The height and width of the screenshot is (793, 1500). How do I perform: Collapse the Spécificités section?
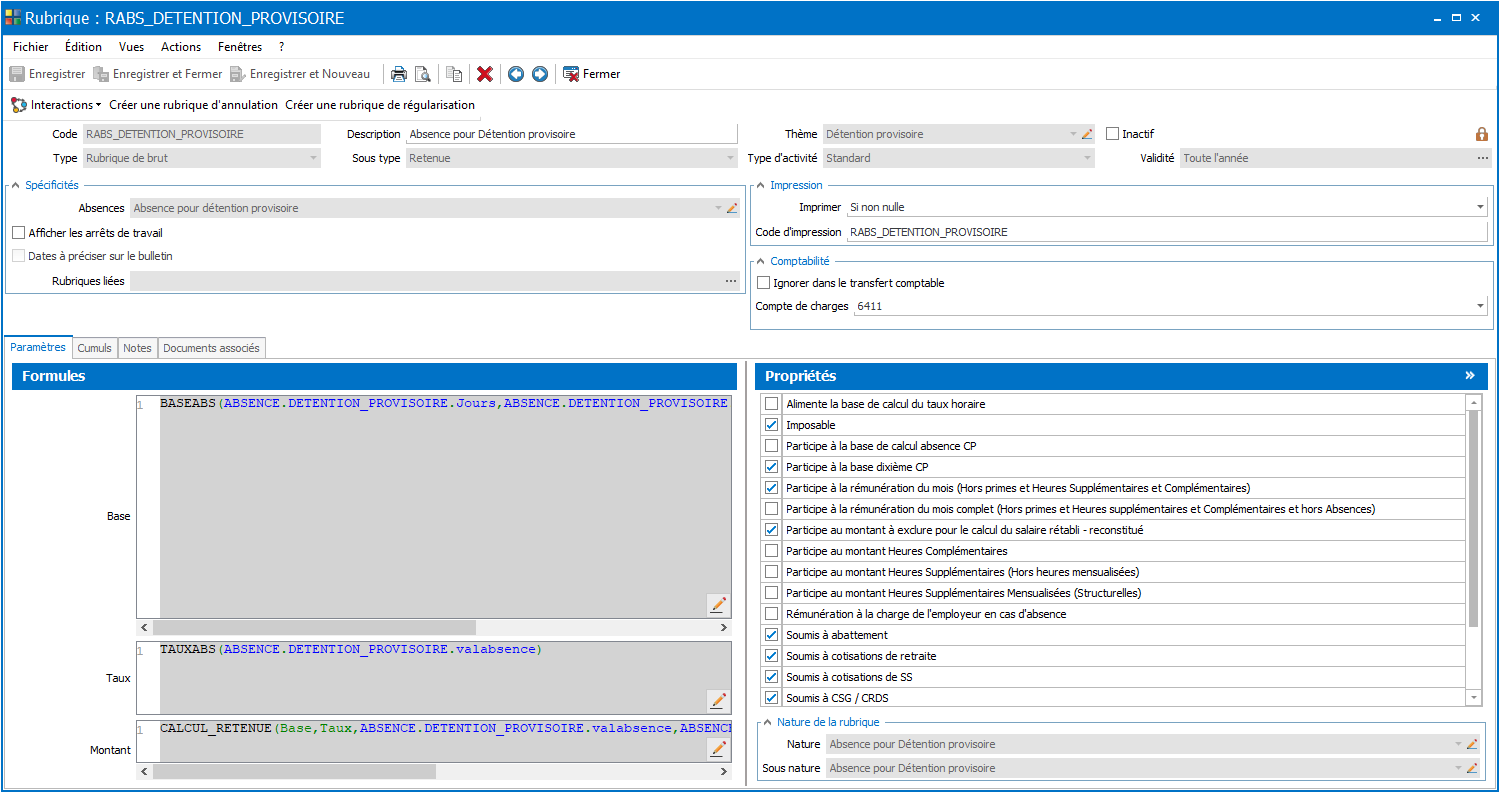tap(16, 185)
